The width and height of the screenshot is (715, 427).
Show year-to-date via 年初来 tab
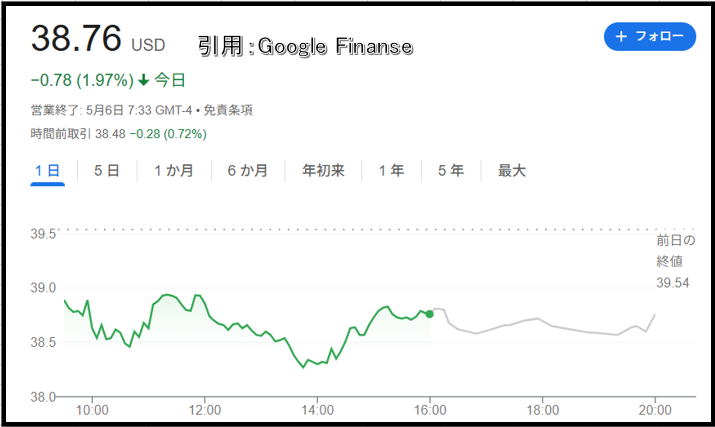pos(323,171)
